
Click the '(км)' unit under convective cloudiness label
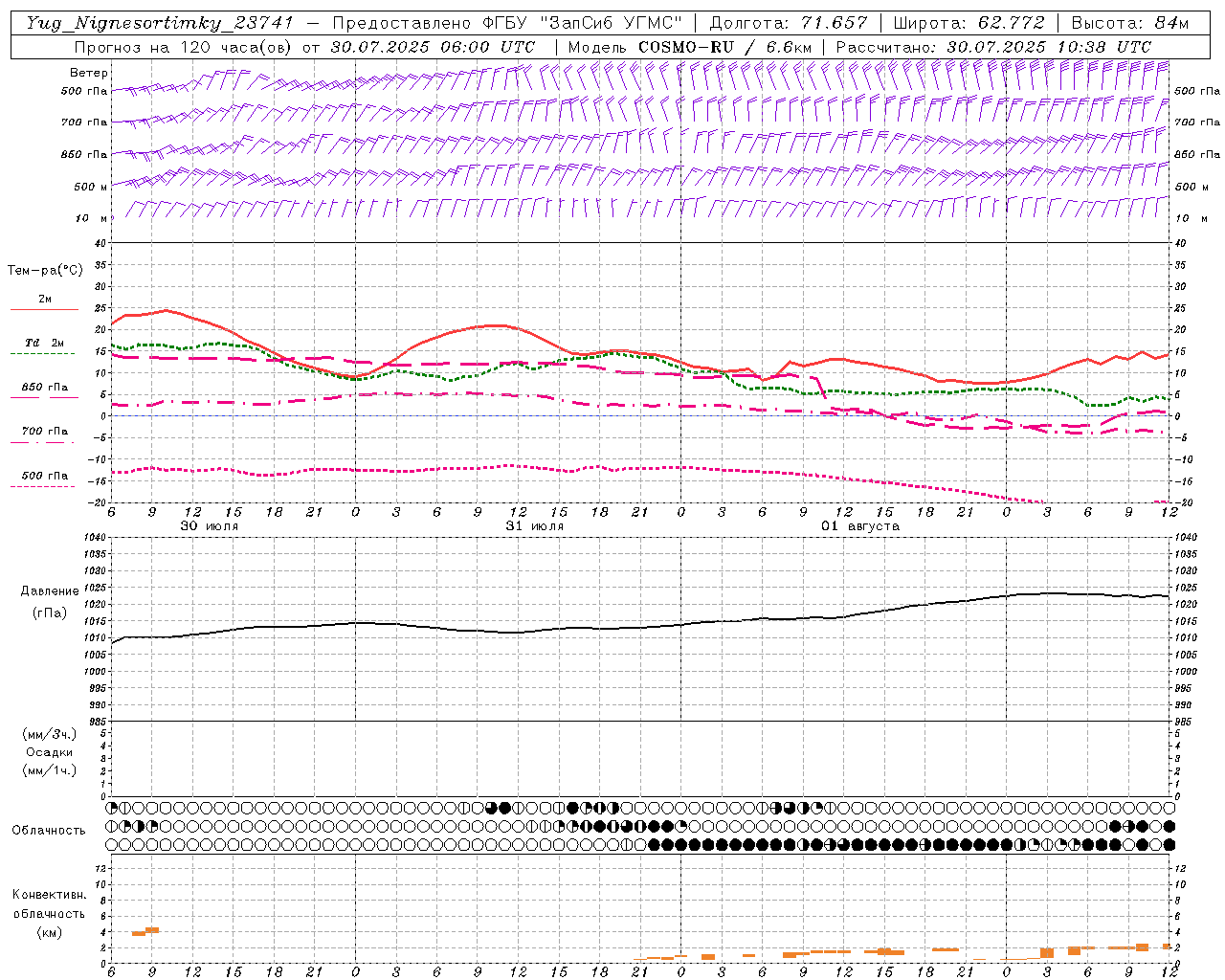(x=49, y=932)
